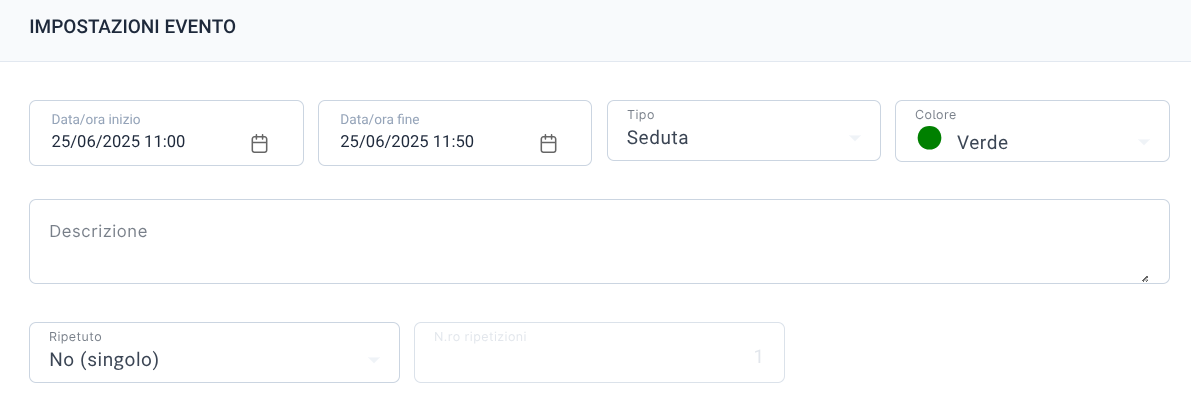Click the start date 25/06/2025 11:00
Image resolution: width=1191 pixels, height=414 pixels.
click(118, 141)
